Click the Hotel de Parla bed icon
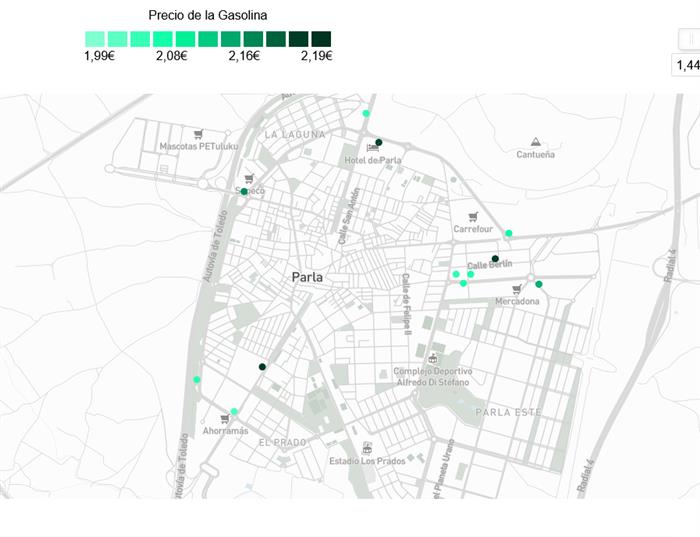This screenshot has height=537, width=700. coord(372,147)
